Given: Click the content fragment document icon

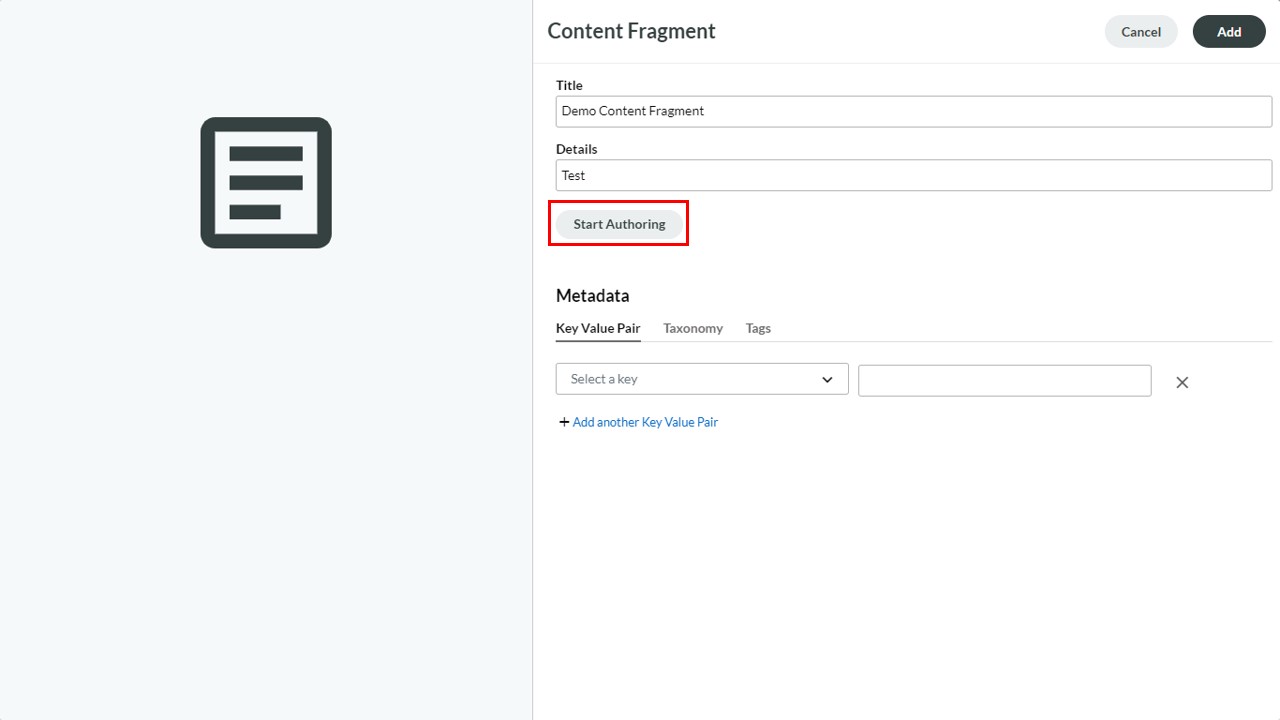Looking at the screenshot, I should (266, 183).
